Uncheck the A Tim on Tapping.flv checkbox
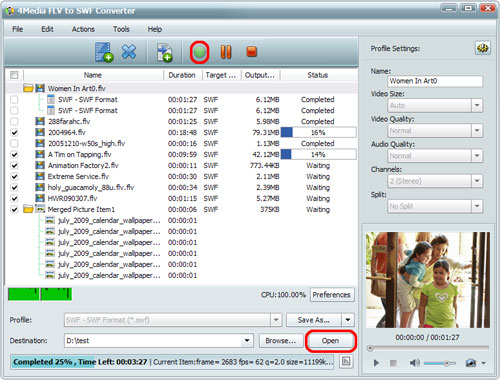Viewport: 500px width, 380px height. pos(14,154)
